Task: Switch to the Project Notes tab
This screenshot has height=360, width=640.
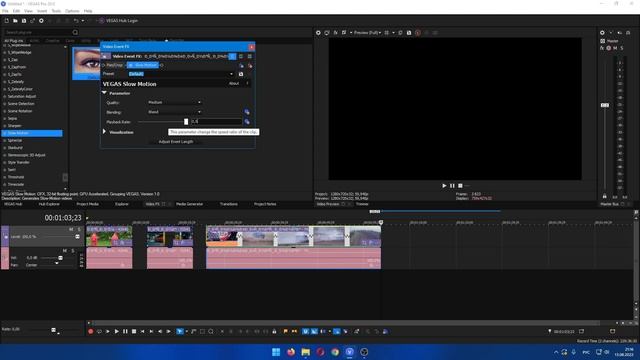Action: point(265,204)
